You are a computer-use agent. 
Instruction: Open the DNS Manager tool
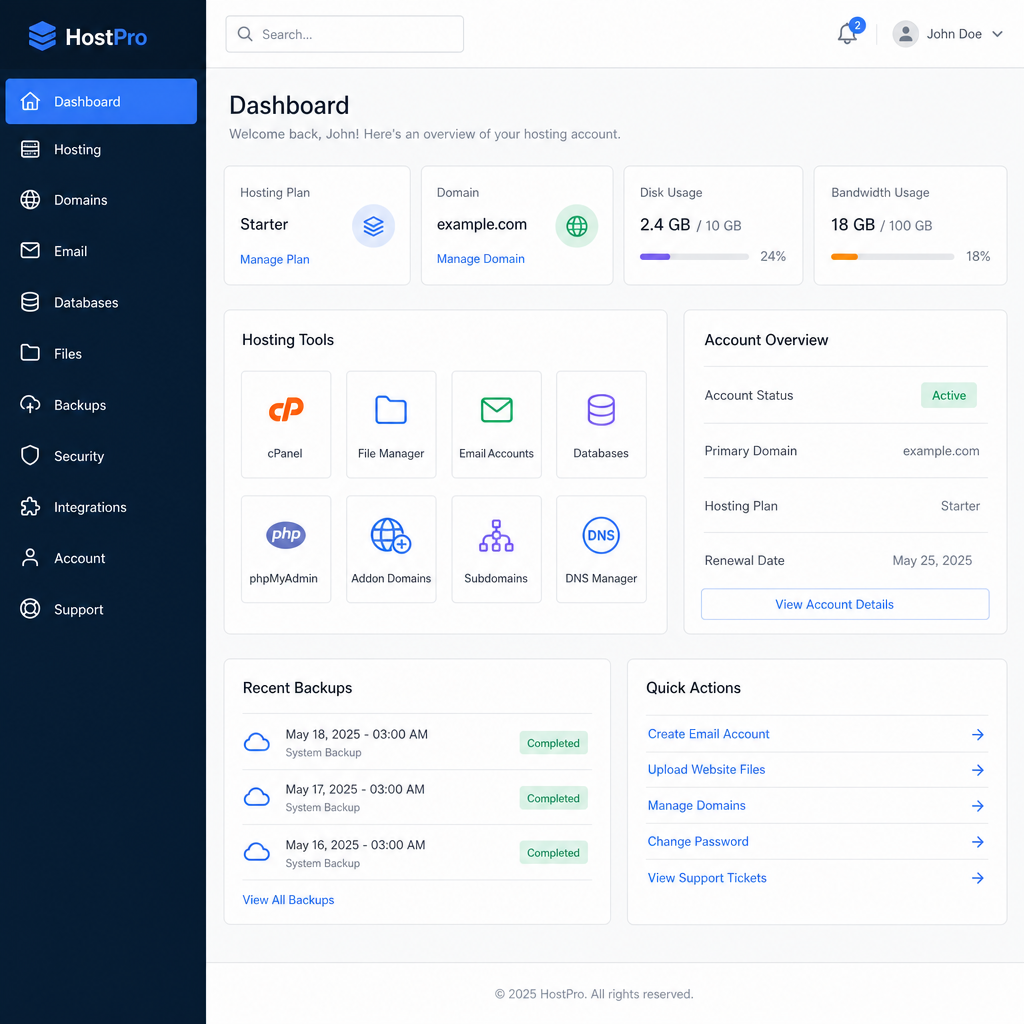pos(601,549)
